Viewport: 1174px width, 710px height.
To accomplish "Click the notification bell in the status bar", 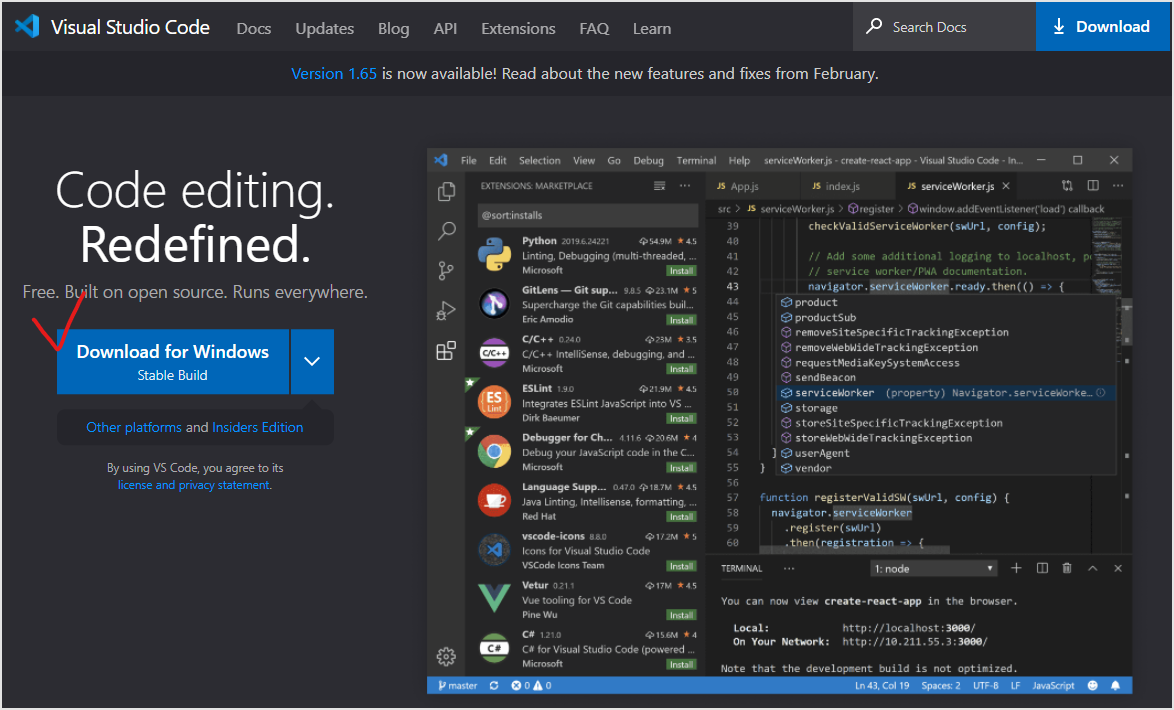I will click(1116, 685).
